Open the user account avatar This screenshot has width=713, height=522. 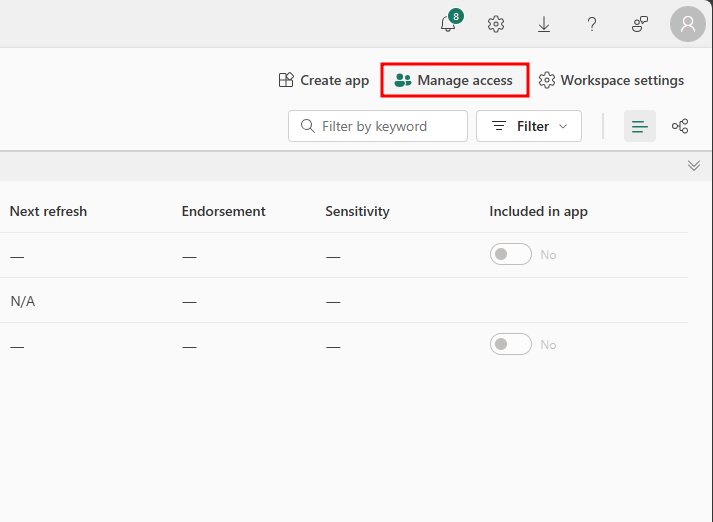click(688, 24)
